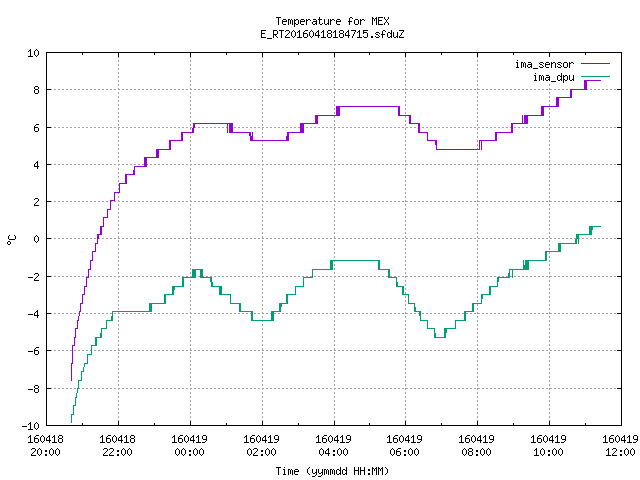Click the purple curve endpoint near 8.5 °C

tap(598, 80)
